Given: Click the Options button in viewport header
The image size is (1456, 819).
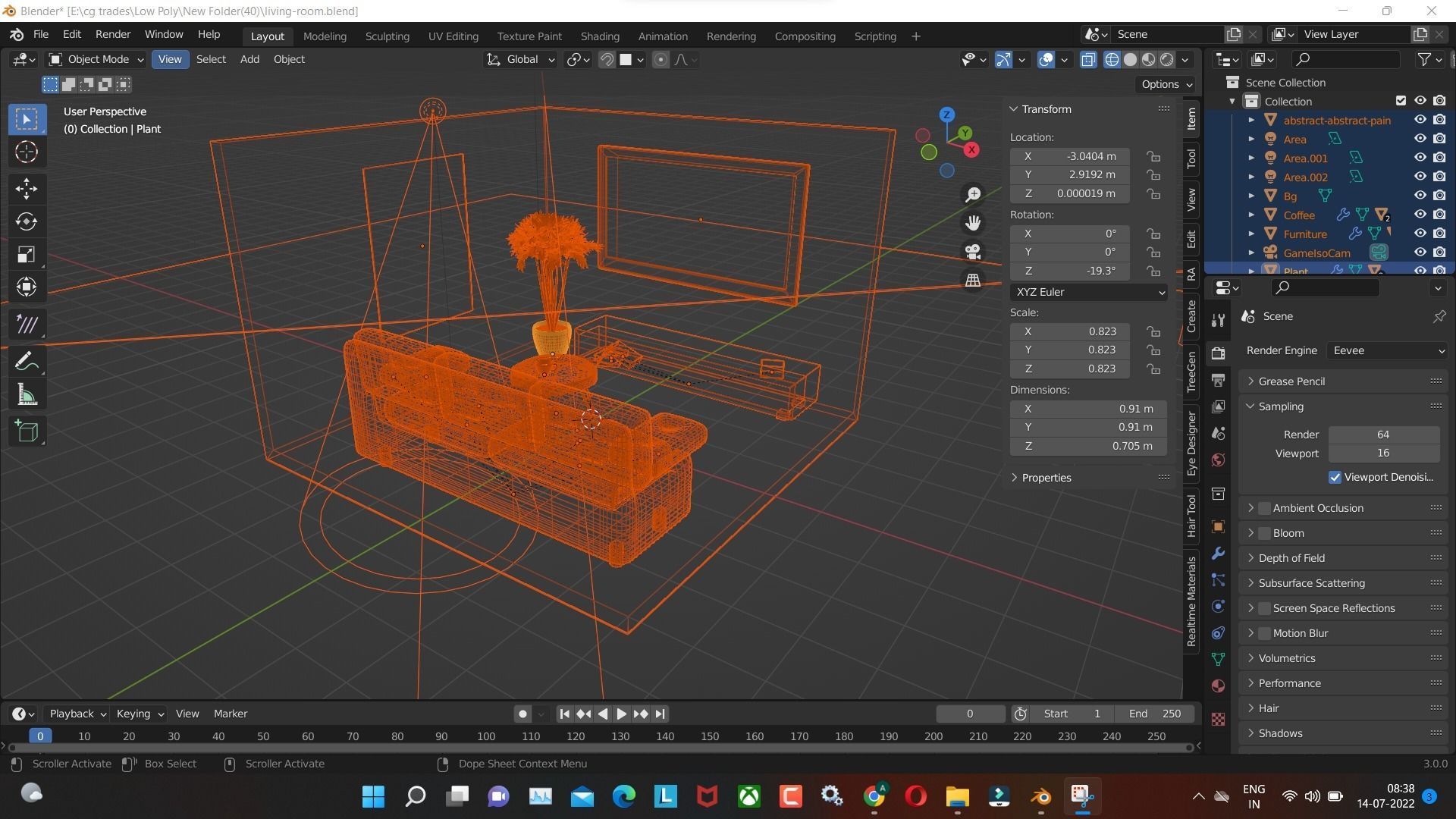Looking at the screenshot, I should point(1166,84).
